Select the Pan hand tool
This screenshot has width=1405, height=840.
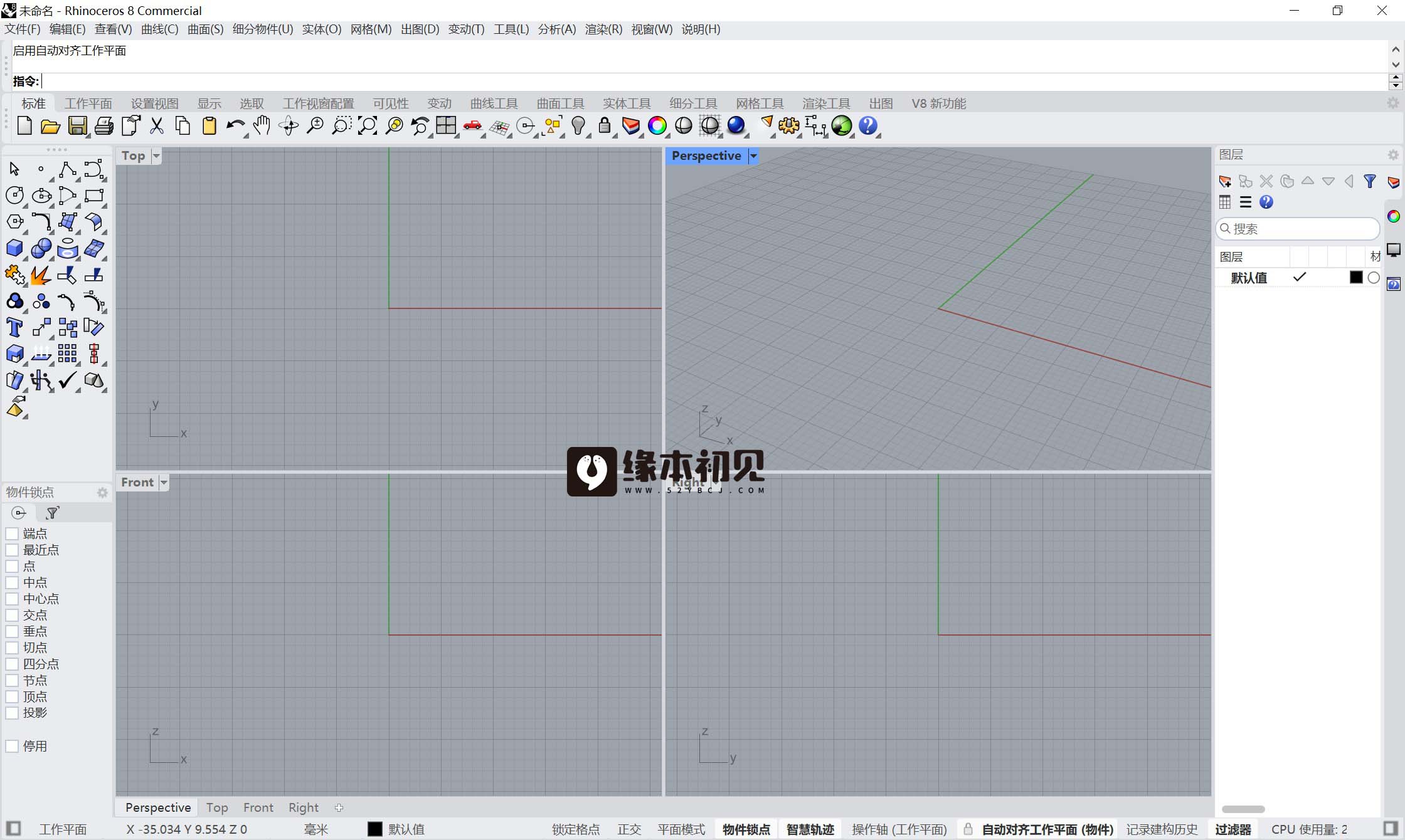tap(262, 126)
